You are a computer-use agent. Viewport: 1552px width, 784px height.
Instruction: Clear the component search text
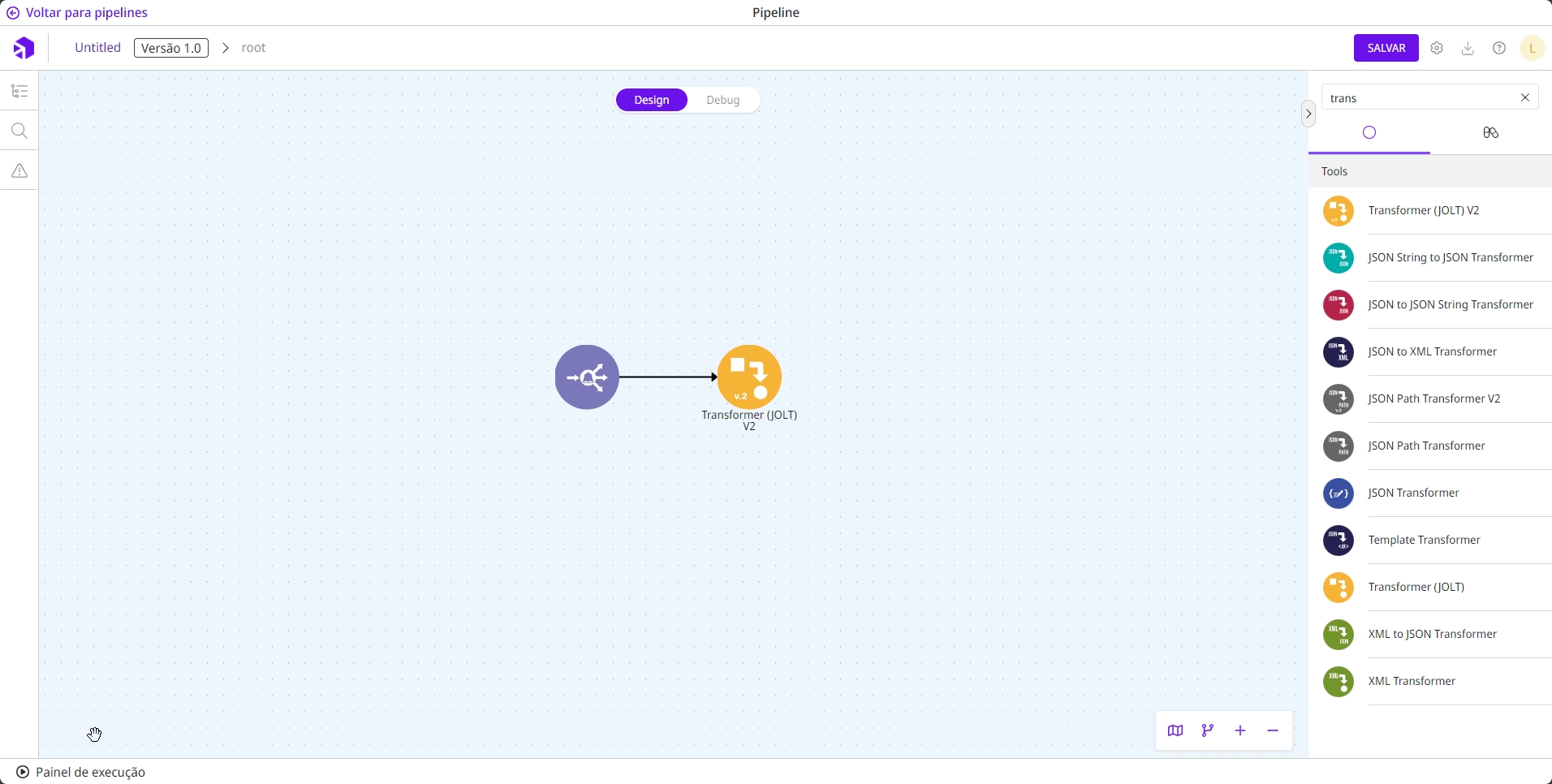pos(1525,97)
